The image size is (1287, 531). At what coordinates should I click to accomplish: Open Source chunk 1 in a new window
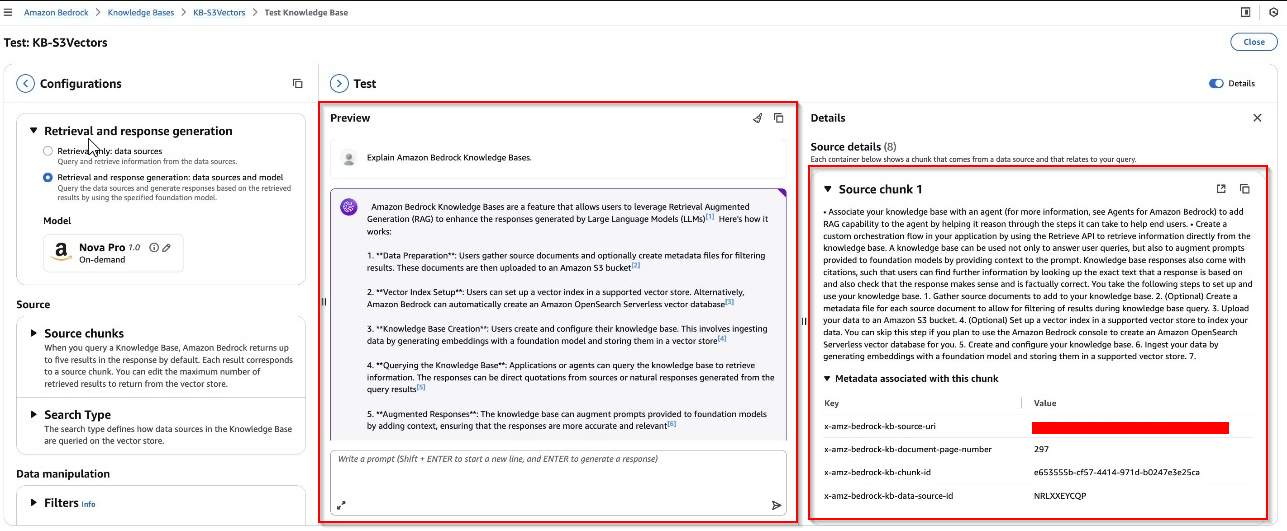click(1221, 189)
